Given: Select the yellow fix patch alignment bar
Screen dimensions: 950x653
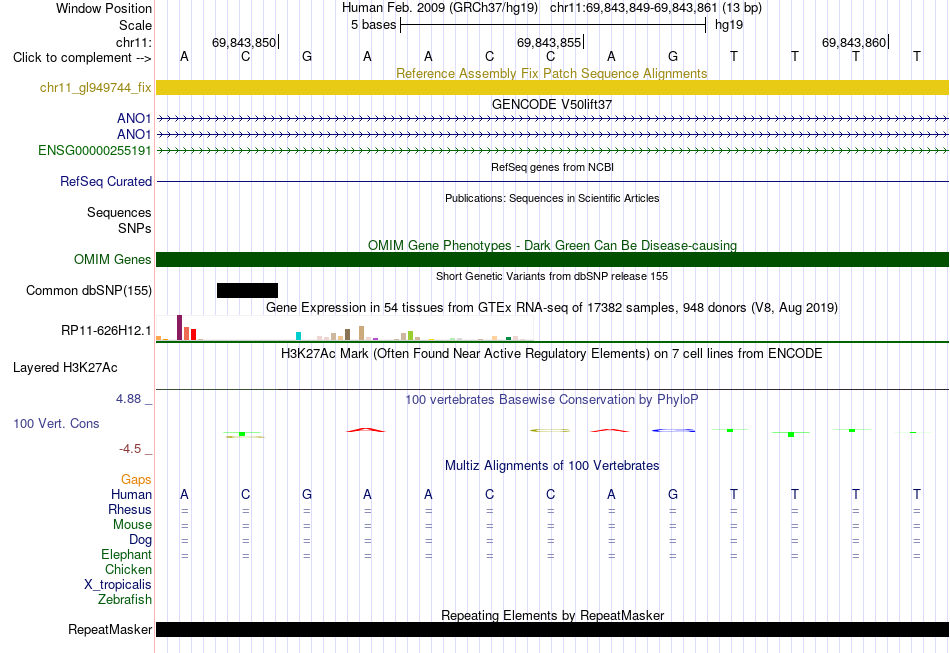Looking at the screenshot, I should coord(552,87).
